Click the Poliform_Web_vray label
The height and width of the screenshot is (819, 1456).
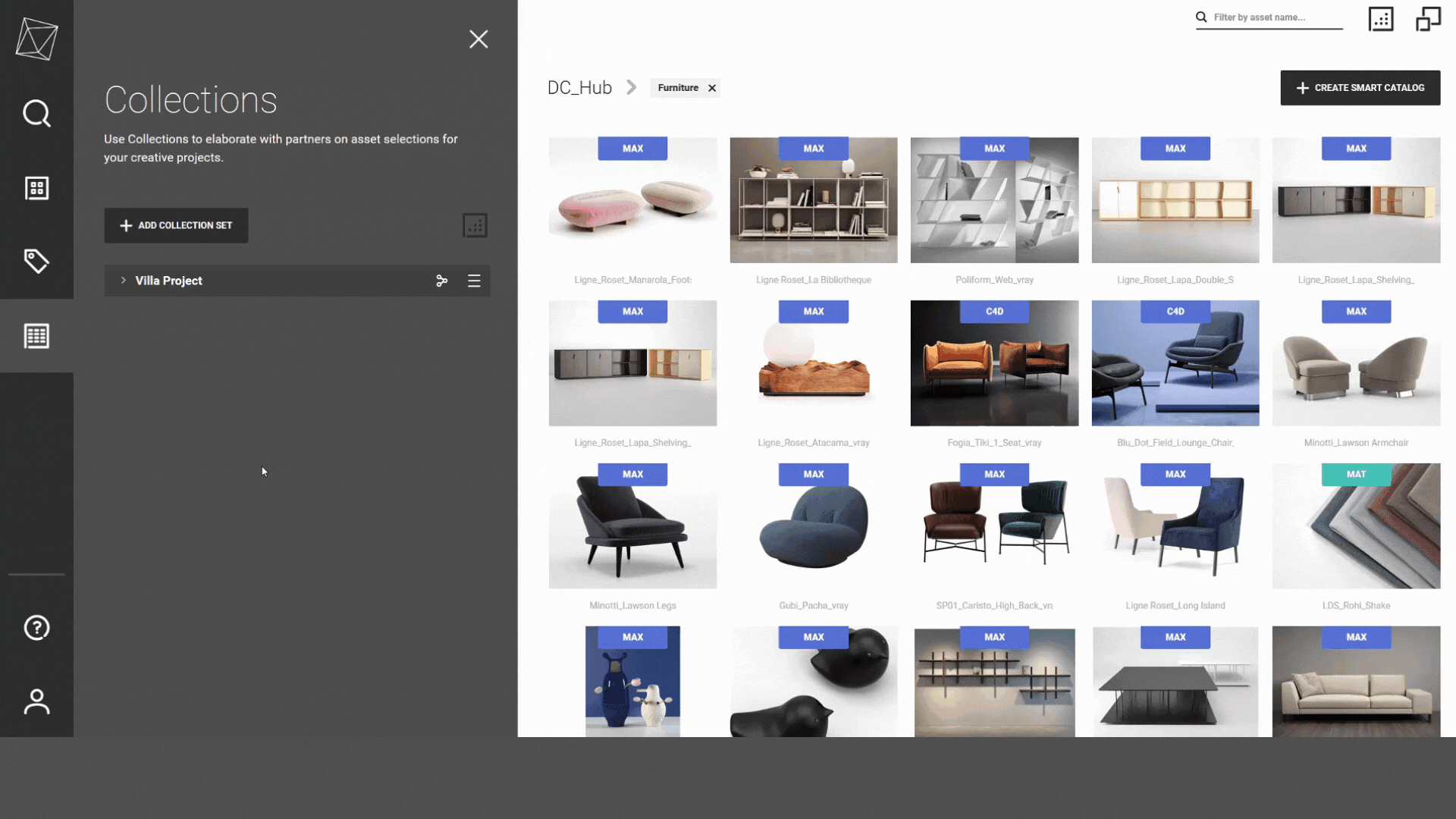pyautogui.click(x=994, y=280)
